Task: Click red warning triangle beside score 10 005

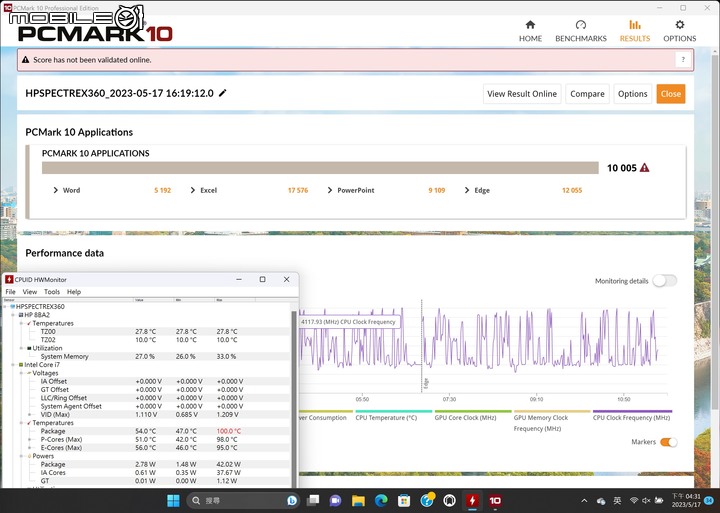Action: point(645,168)
